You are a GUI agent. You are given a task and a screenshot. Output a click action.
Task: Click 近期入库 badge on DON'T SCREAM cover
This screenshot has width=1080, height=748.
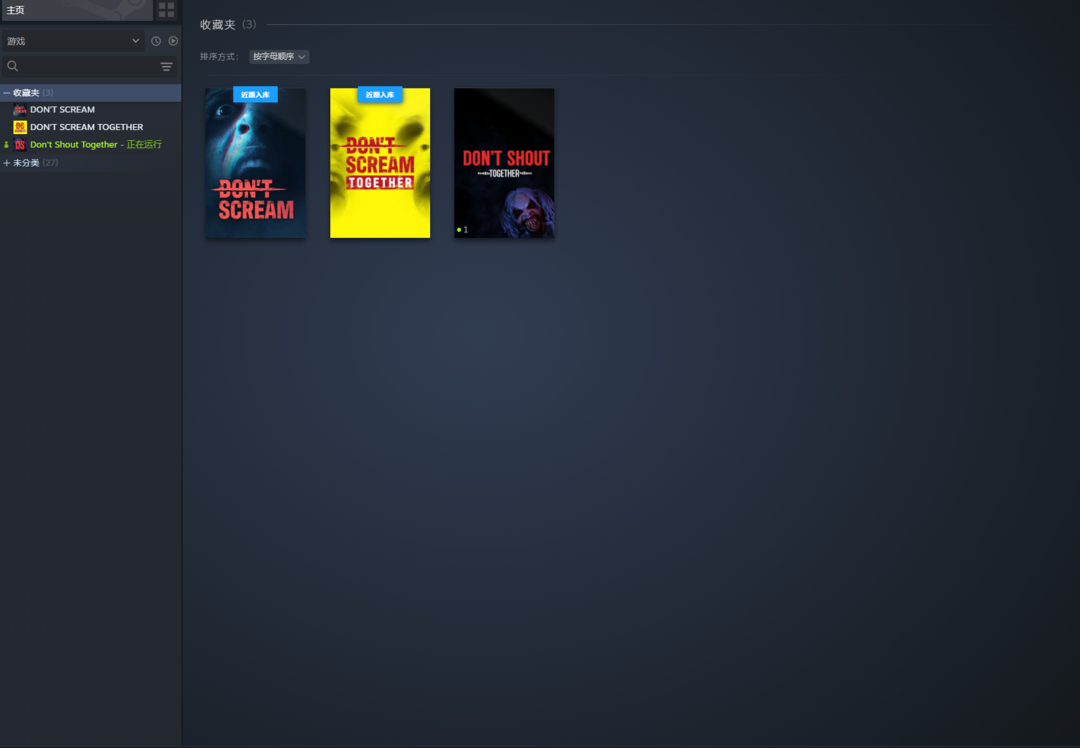pos(256,94)
